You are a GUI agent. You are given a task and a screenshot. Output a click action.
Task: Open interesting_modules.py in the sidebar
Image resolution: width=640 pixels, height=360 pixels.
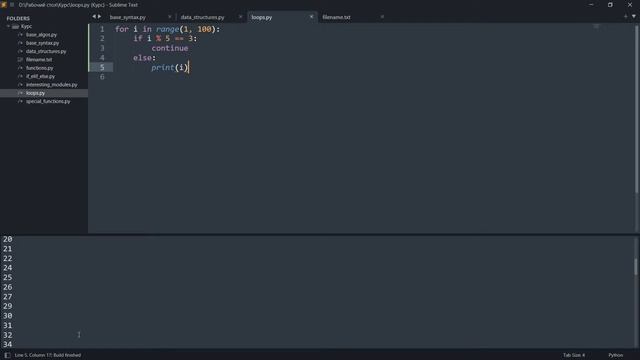(x=51, y=85)
